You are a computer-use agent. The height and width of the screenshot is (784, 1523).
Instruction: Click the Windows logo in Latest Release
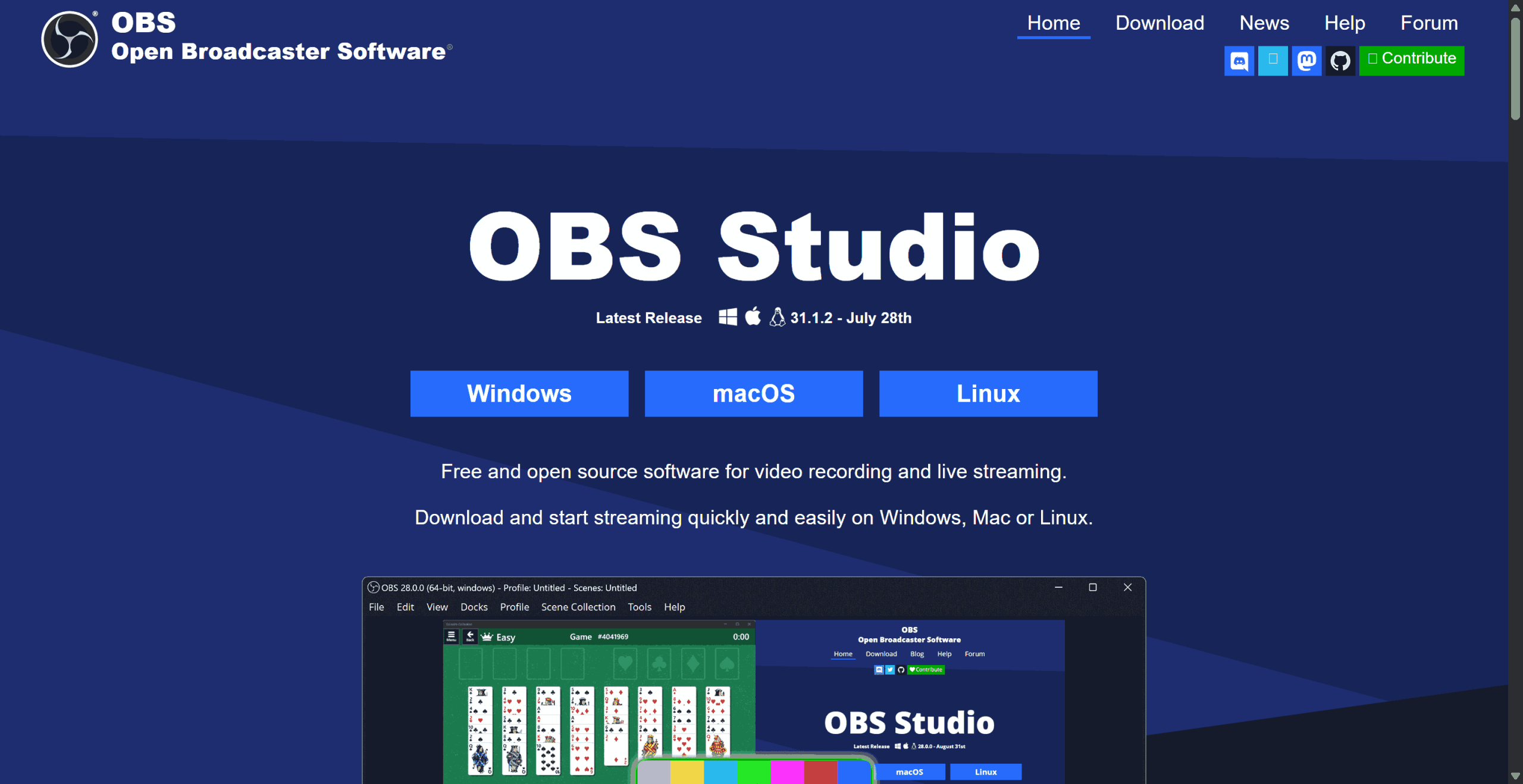(728, 317)
